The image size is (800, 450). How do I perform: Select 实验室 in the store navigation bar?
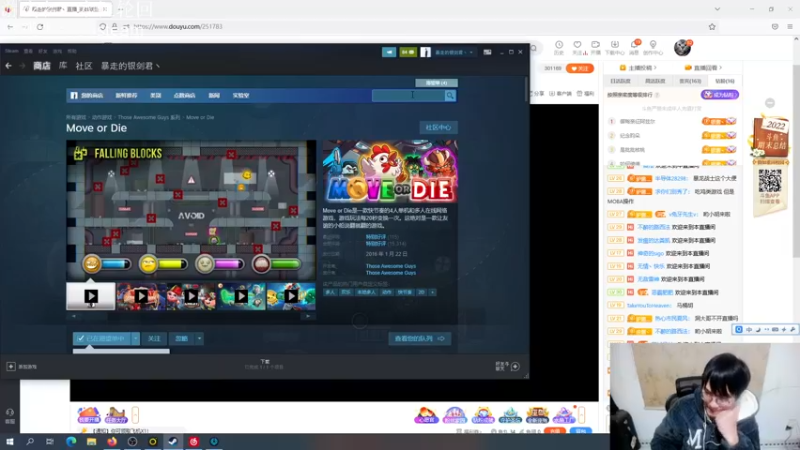pos(241,95)
